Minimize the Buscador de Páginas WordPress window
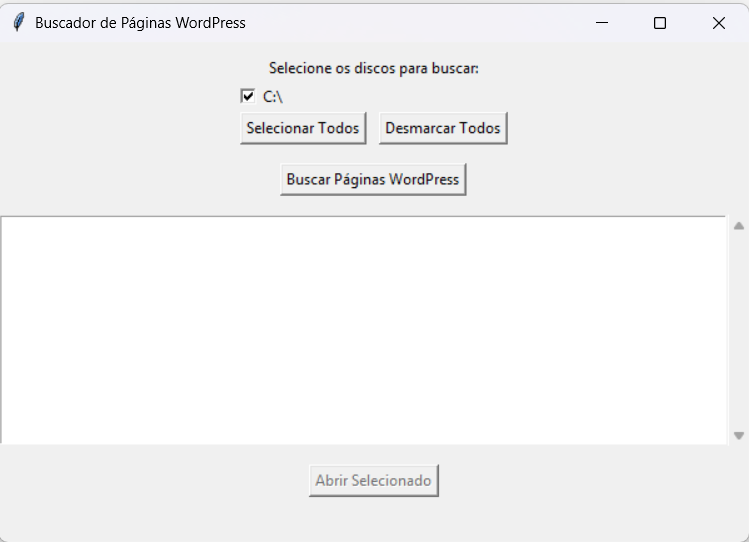 602,22
